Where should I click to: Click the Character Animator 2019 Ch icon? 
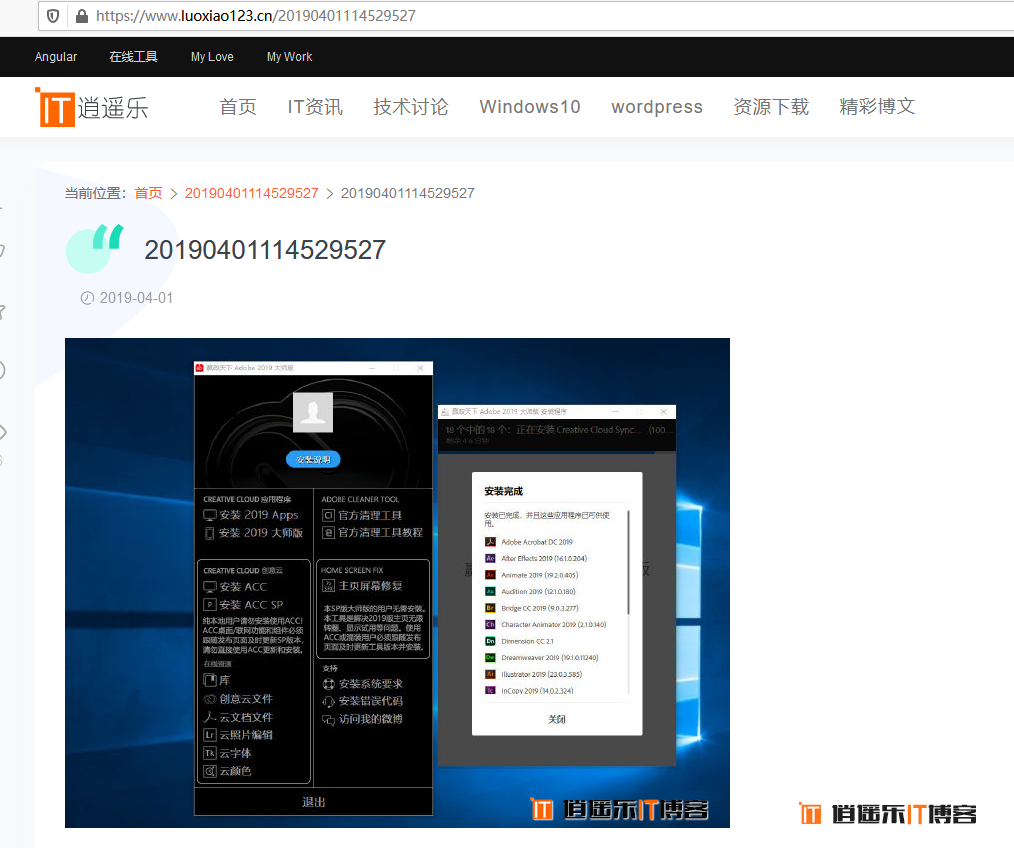490,624
